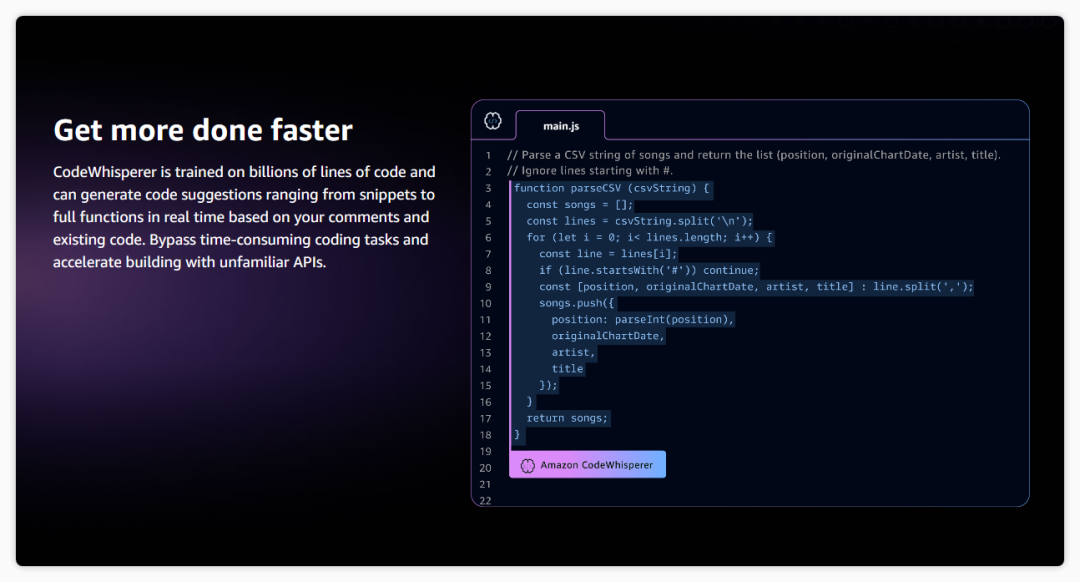Click the 'function parseCSV (csvString) {' line
The width and height of the screenshot is (1080, 582).
612,188
